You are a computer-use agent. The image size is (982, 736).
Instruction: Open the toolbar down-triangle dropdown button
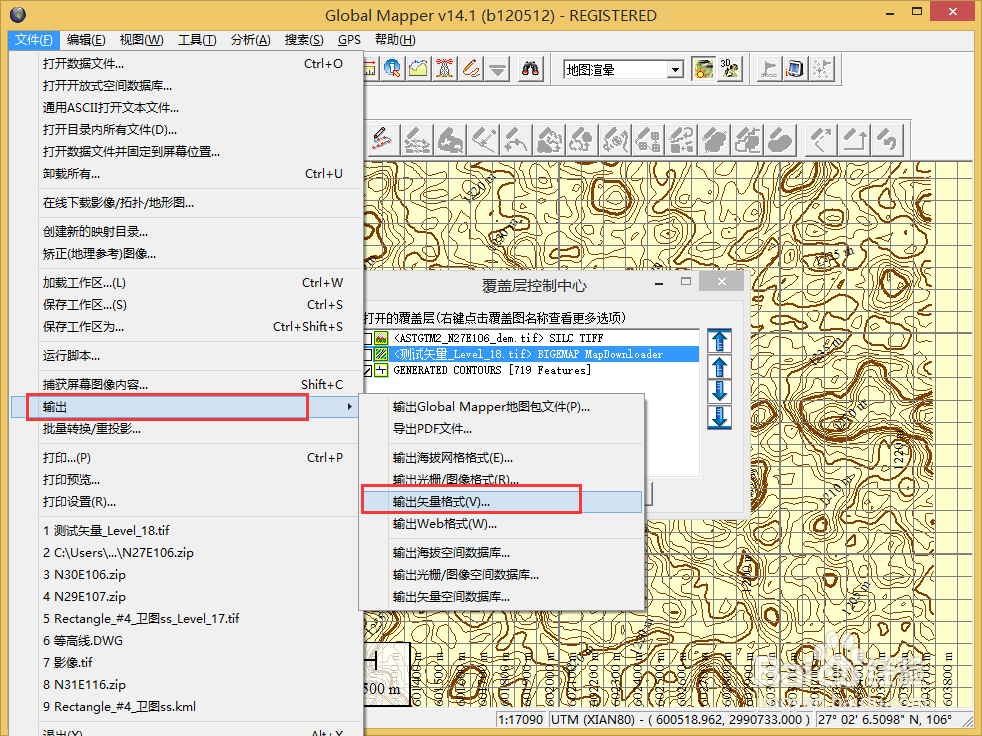coord(498,68)
